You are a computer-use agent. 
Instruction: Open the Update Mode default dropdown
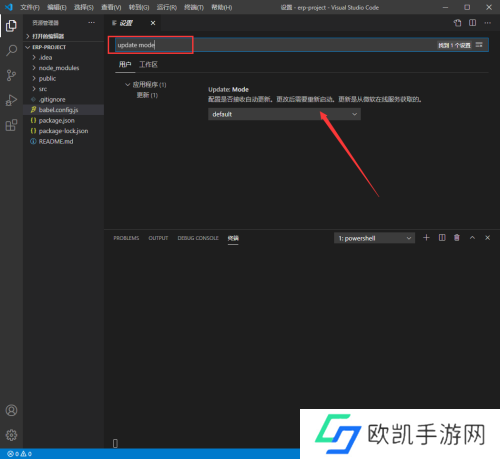284,114
